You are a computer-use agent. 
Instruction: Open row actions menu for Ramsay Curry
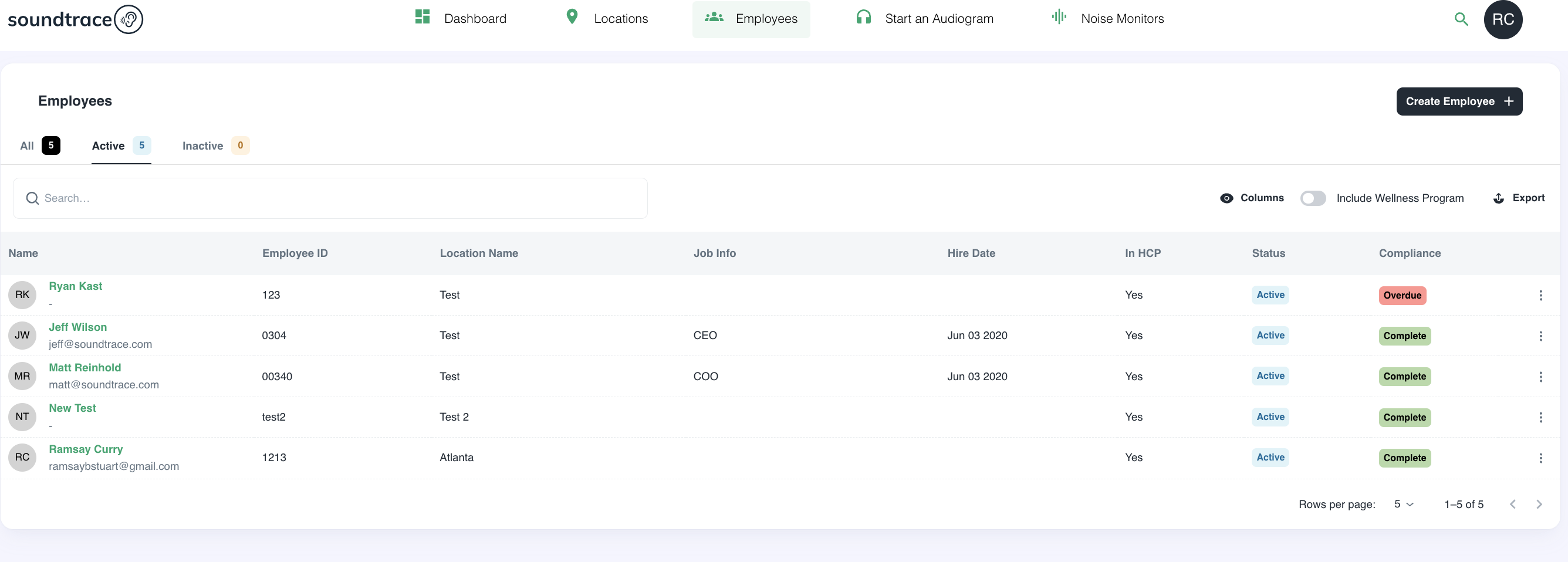pyautogui.click(x=1540, y=459)
